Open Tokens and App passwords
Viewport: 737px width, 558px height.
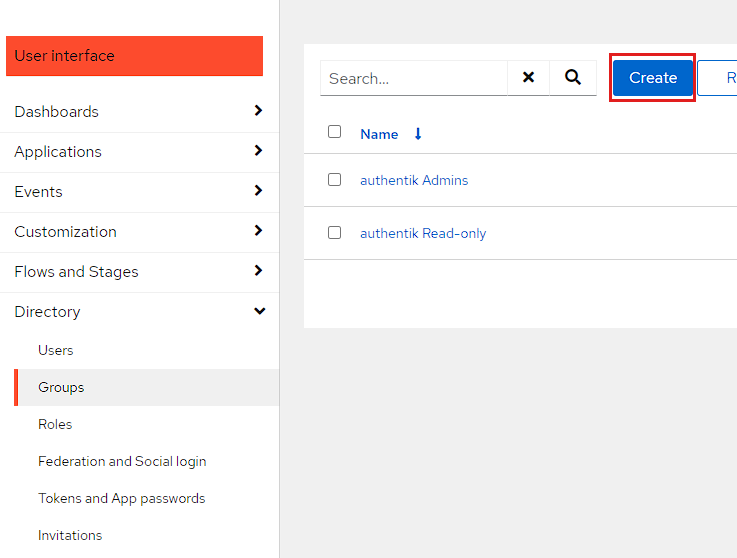121,498
